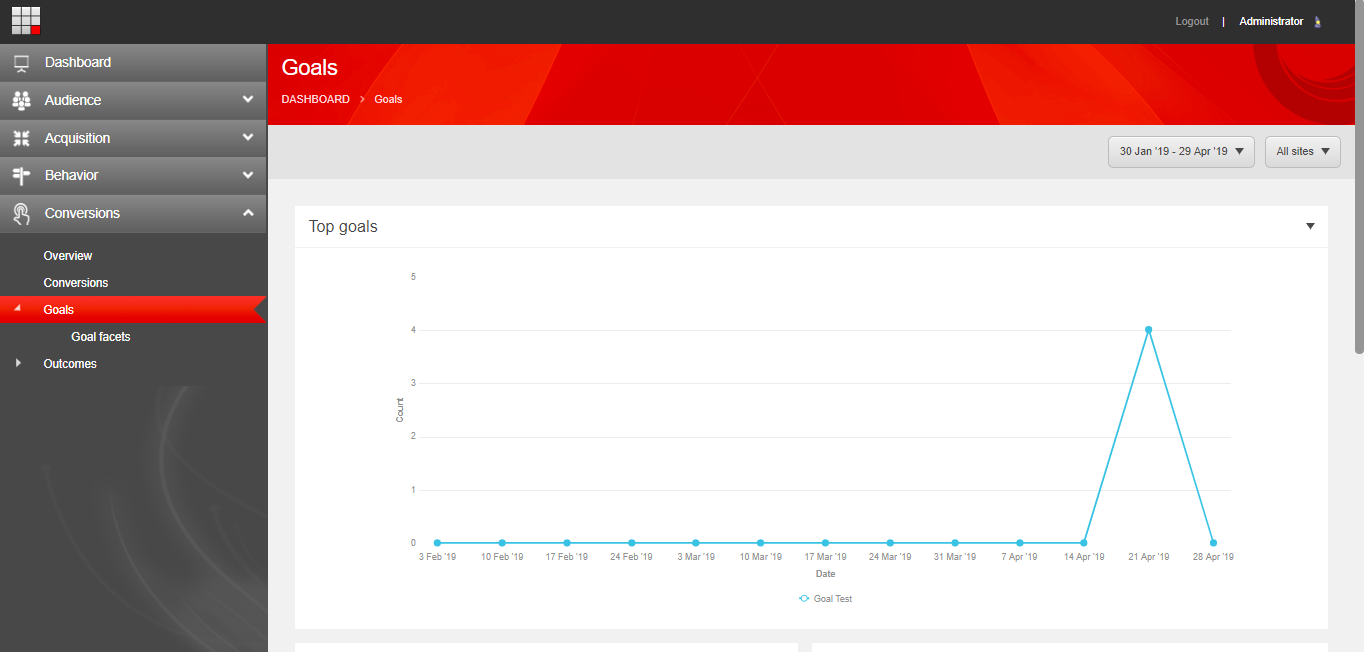Screen dimensions: 1364x652
Task: Expand the Audience menu chevron
Action: (248, 100)
